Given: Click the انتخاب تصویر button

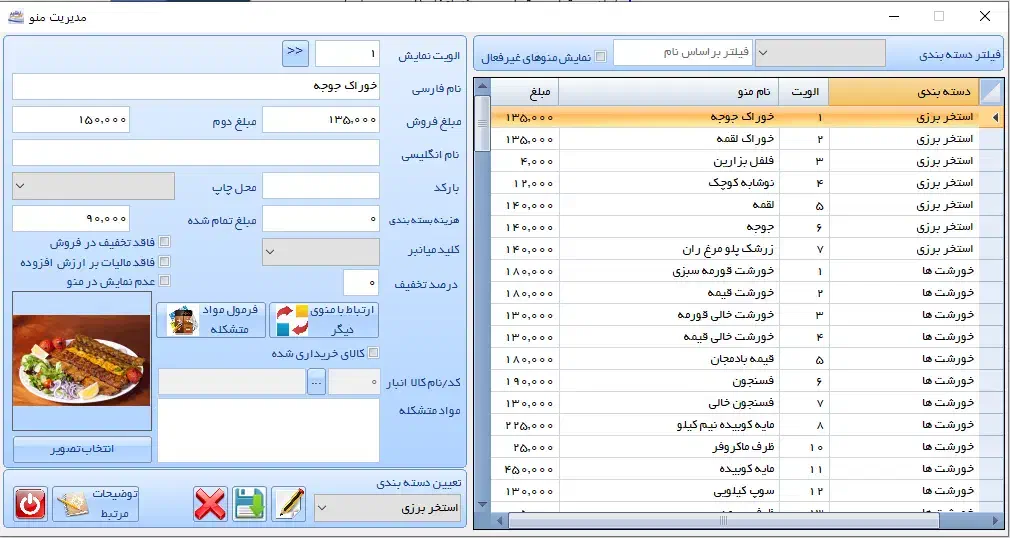Looking at the screenshot, I should click(82, 449).
